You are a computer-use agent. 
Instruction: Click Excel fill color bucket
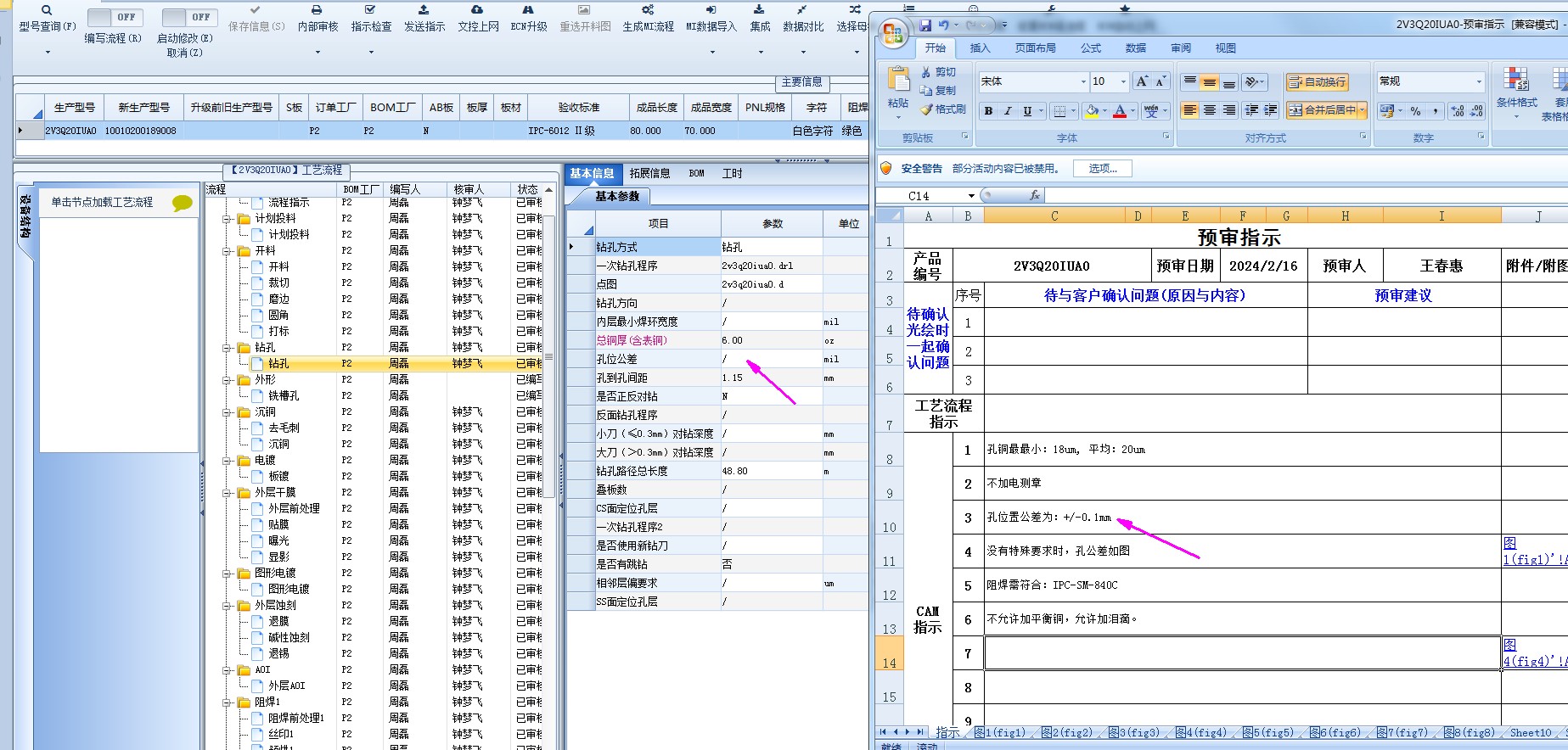[x=1092, y=111]
